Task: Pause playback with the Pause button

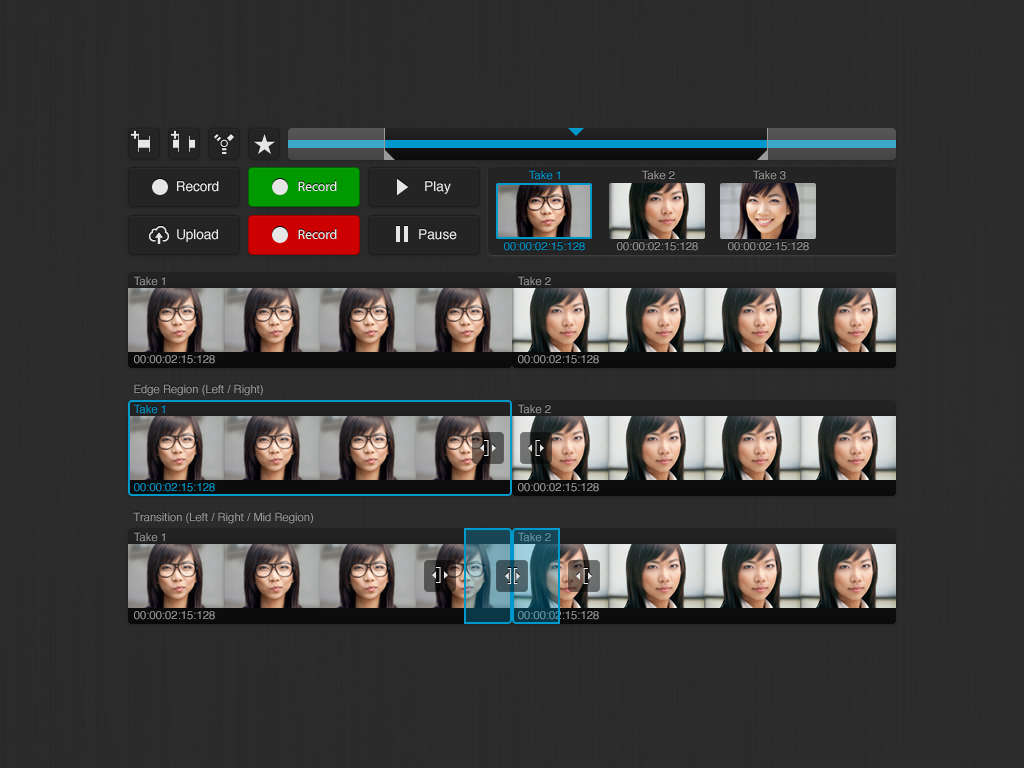Action: [x=424, y=234]
